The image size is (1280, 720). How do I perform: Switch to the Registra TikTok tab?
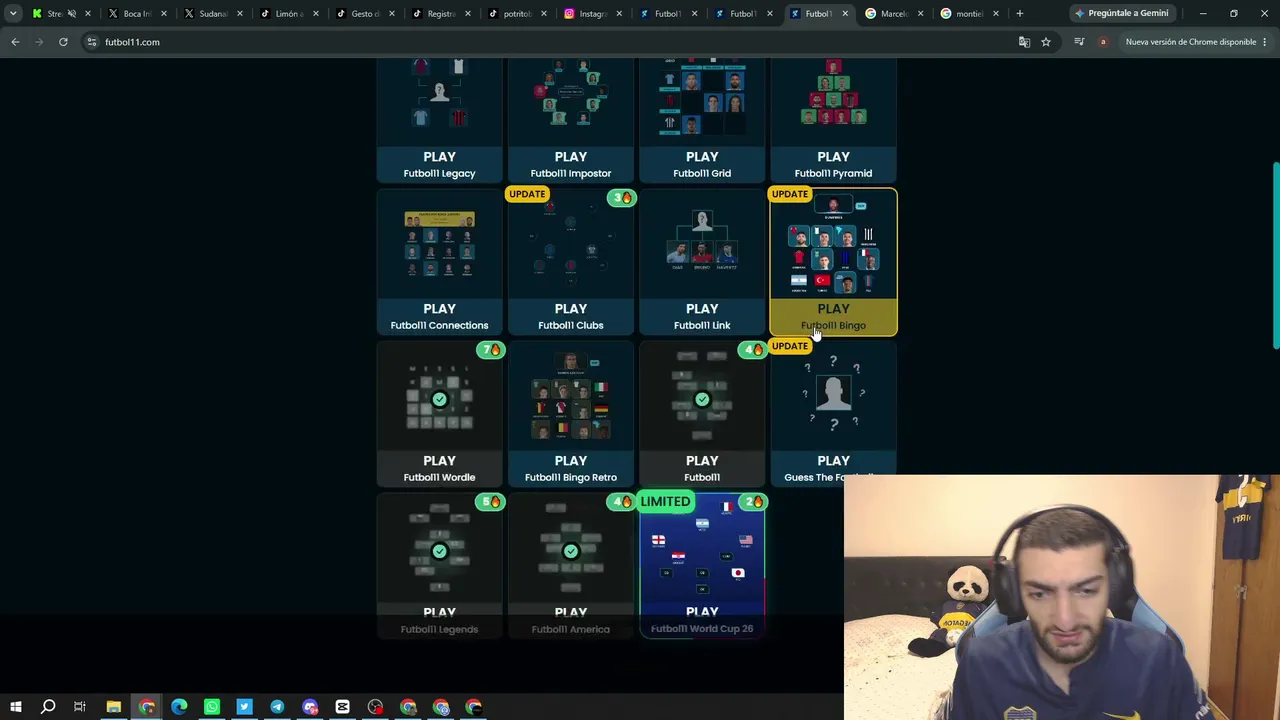click(x=439, y=14)
